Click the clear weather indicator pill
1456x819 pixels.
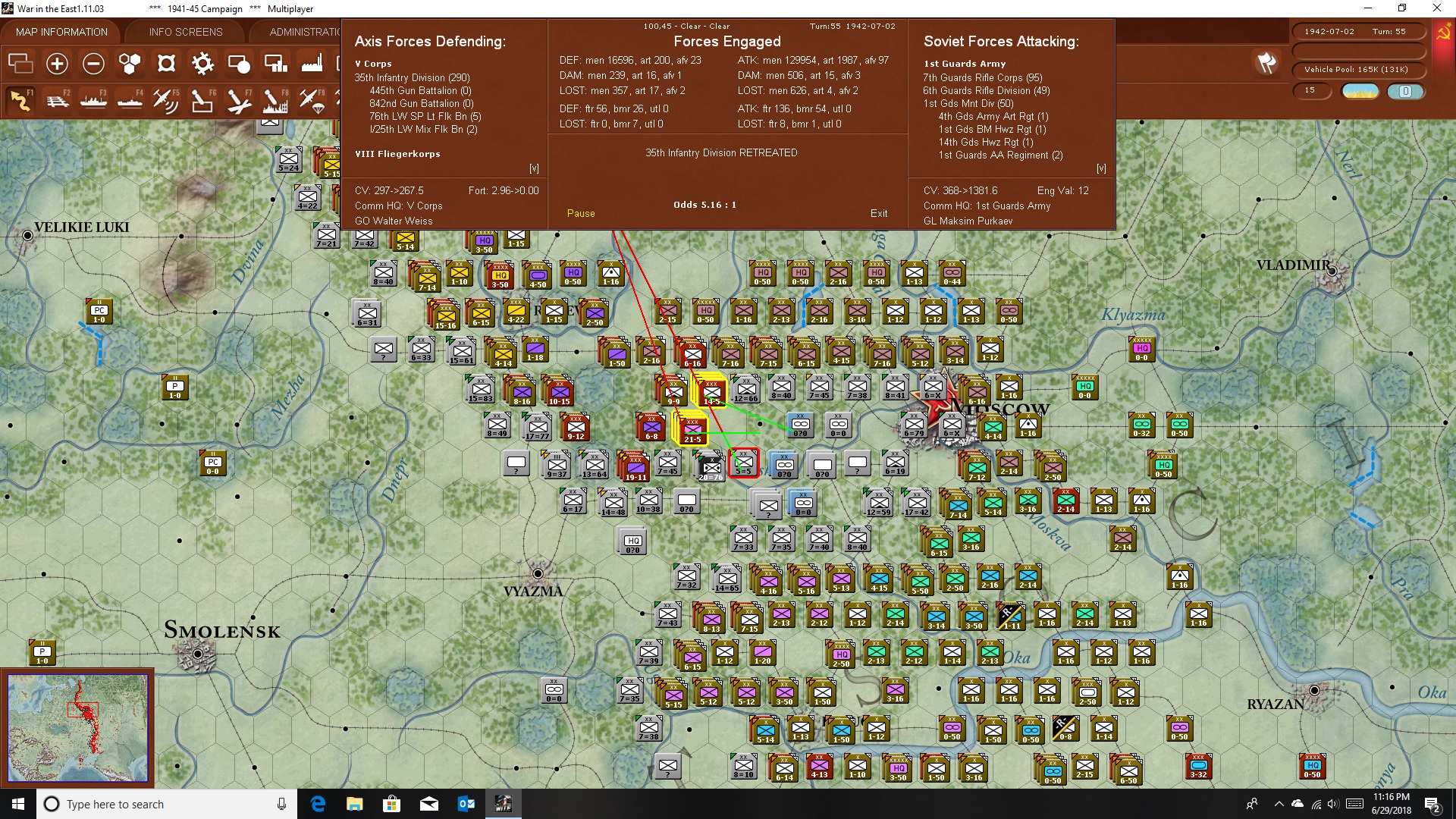[1360, 91]
